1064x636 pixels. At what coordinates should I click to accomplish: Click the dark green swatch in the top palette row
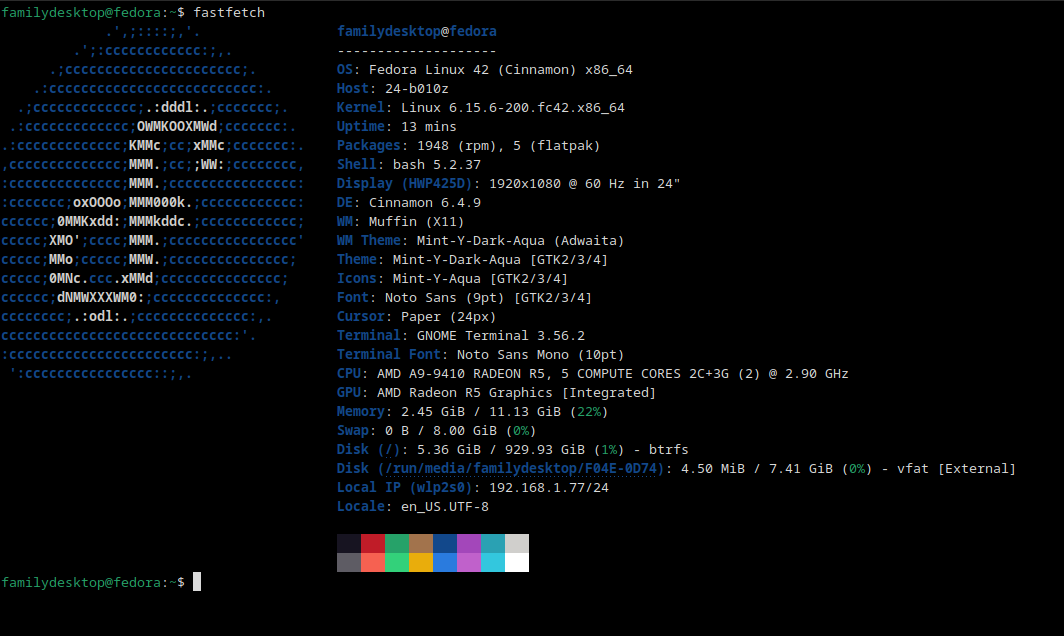click(397, 543)
